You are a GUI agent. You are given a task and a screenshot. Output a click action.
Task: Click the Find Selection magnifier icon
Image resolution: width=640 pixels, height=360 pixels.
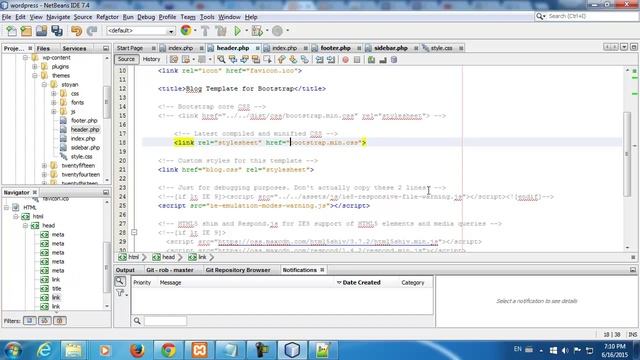pyautogui.click(x=221, y=60)
